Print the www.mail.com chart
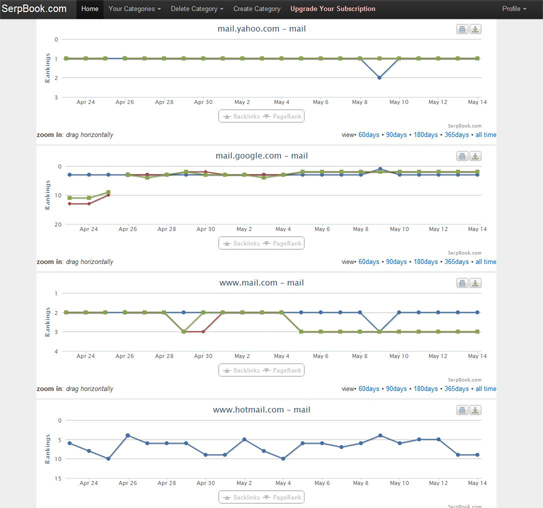This screenshot has height=508, width=543. click(462, 283)
